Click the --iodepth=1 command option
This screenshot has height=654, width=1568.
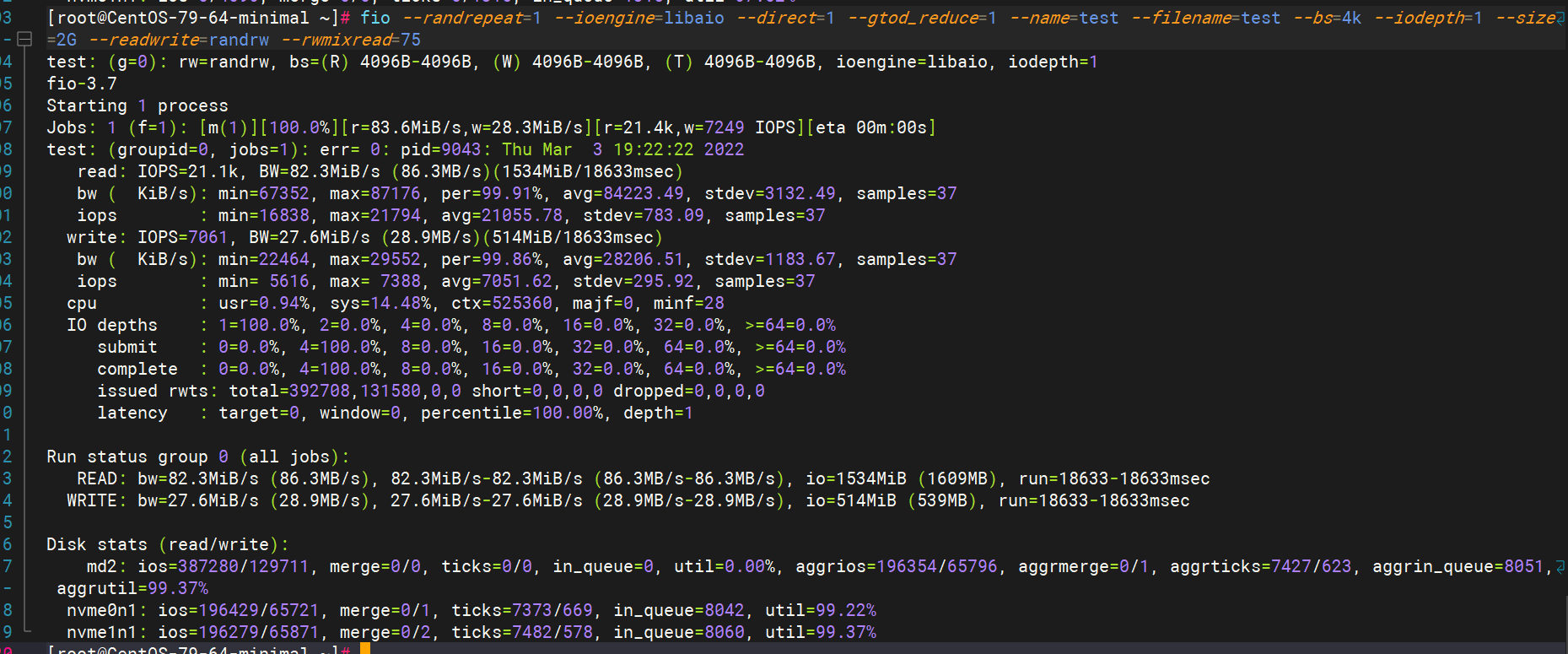(x=1428, y=18)
